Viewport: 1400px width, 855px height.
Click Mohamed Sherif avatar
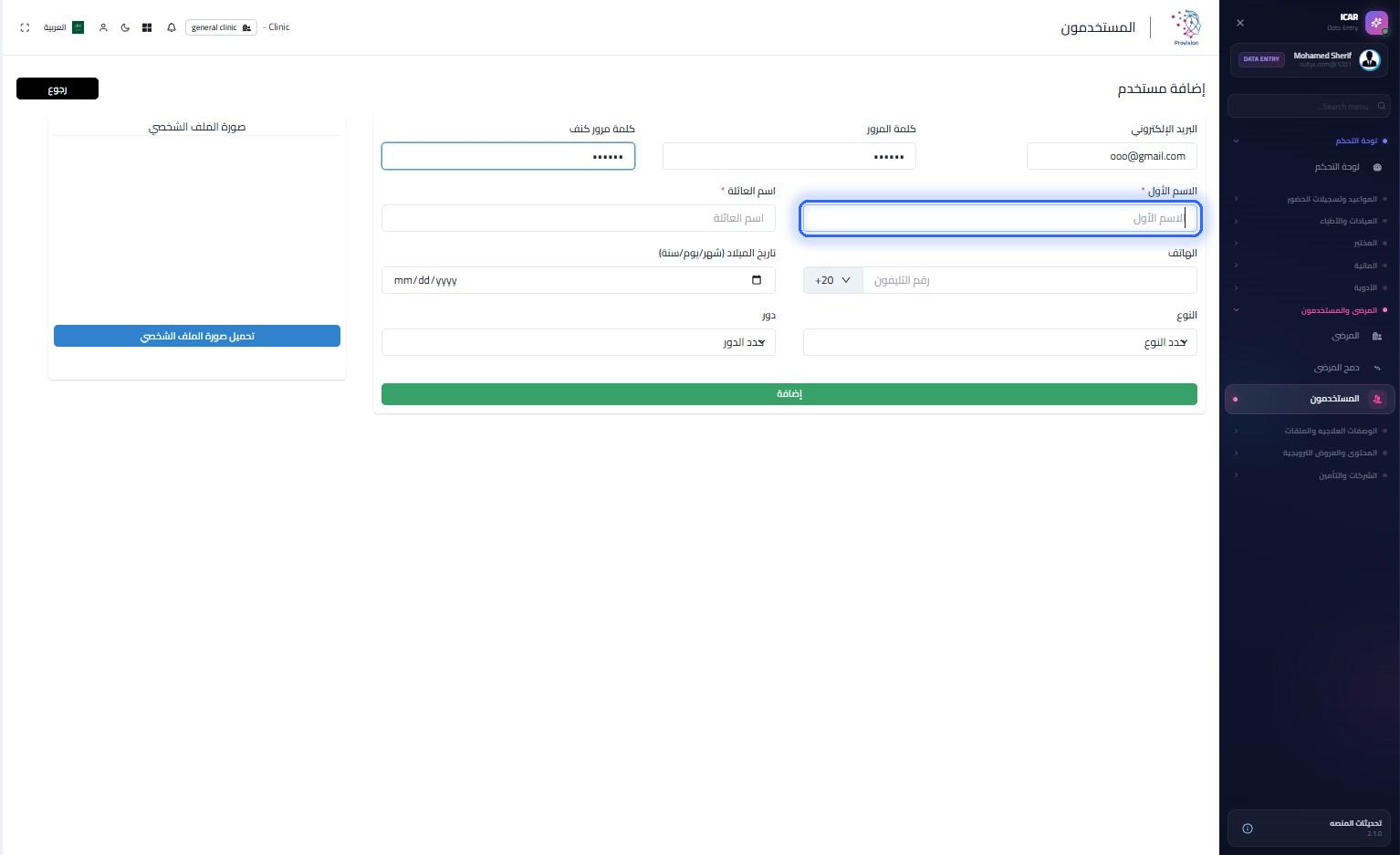click(x=1369, y=60)
